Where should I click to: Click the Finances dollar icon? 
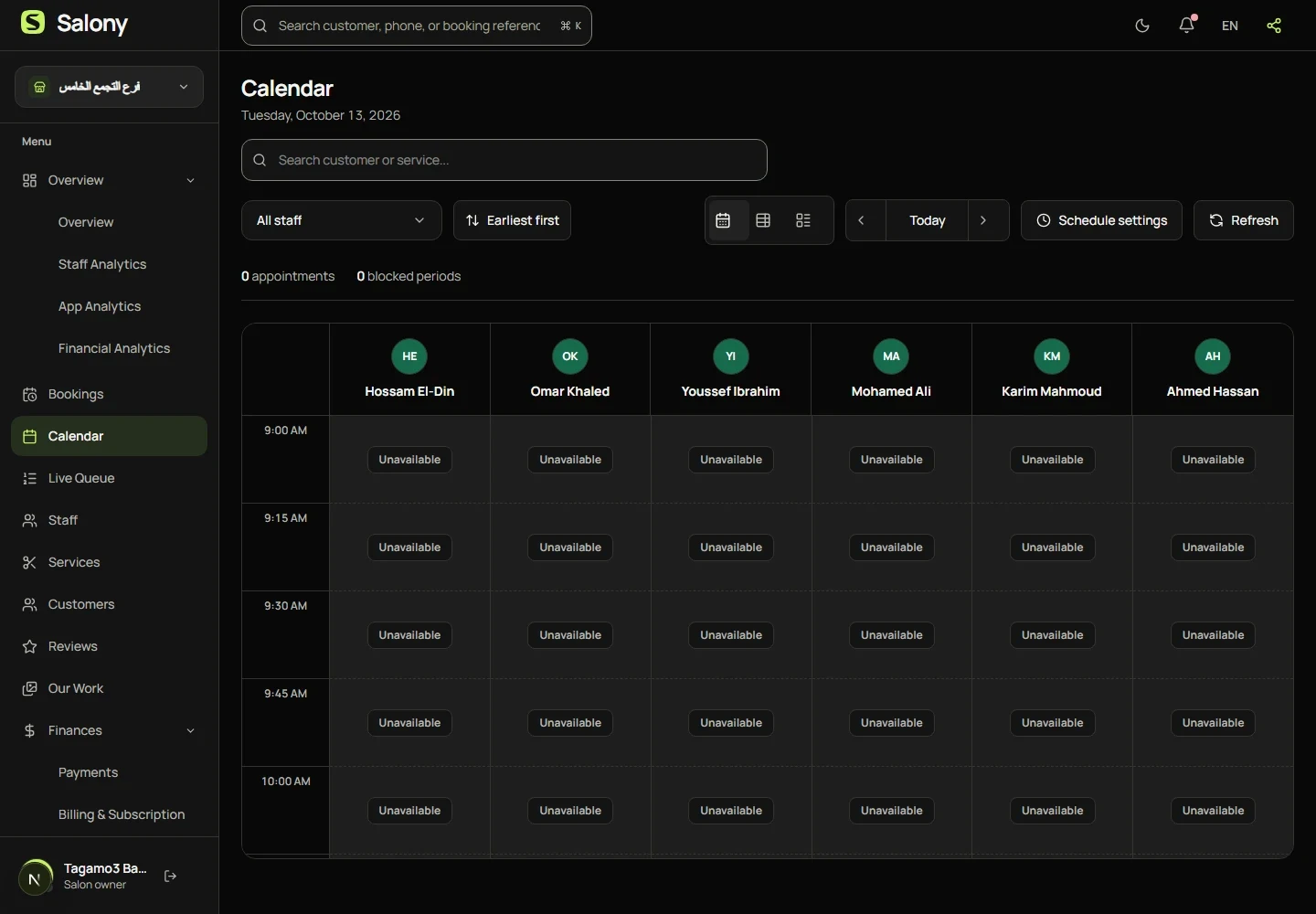click(x=30, y=731)
